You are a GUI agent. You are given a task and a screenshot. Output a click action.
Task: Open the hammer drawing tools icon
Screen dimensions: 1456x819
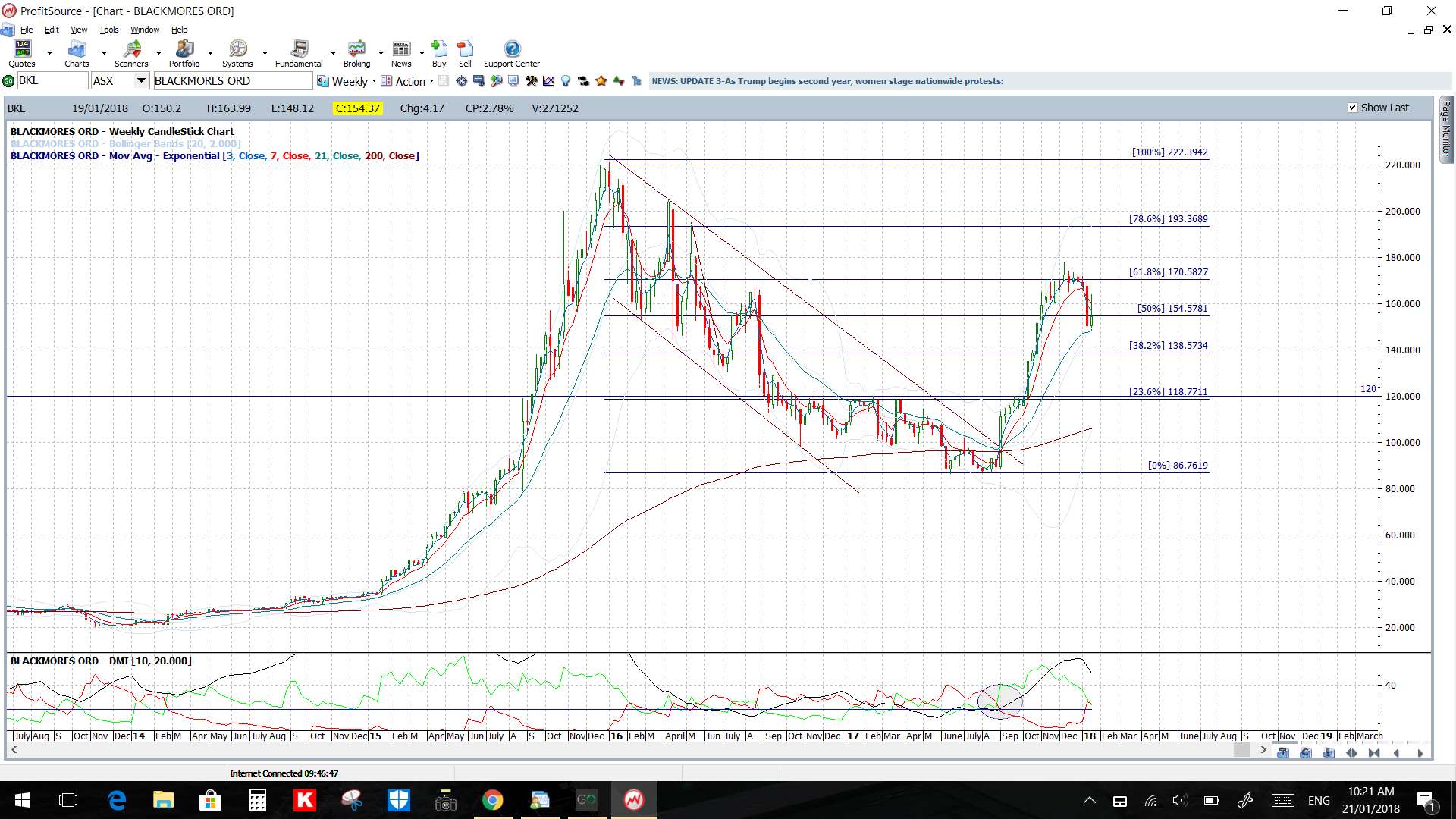(x=531, y=81)
